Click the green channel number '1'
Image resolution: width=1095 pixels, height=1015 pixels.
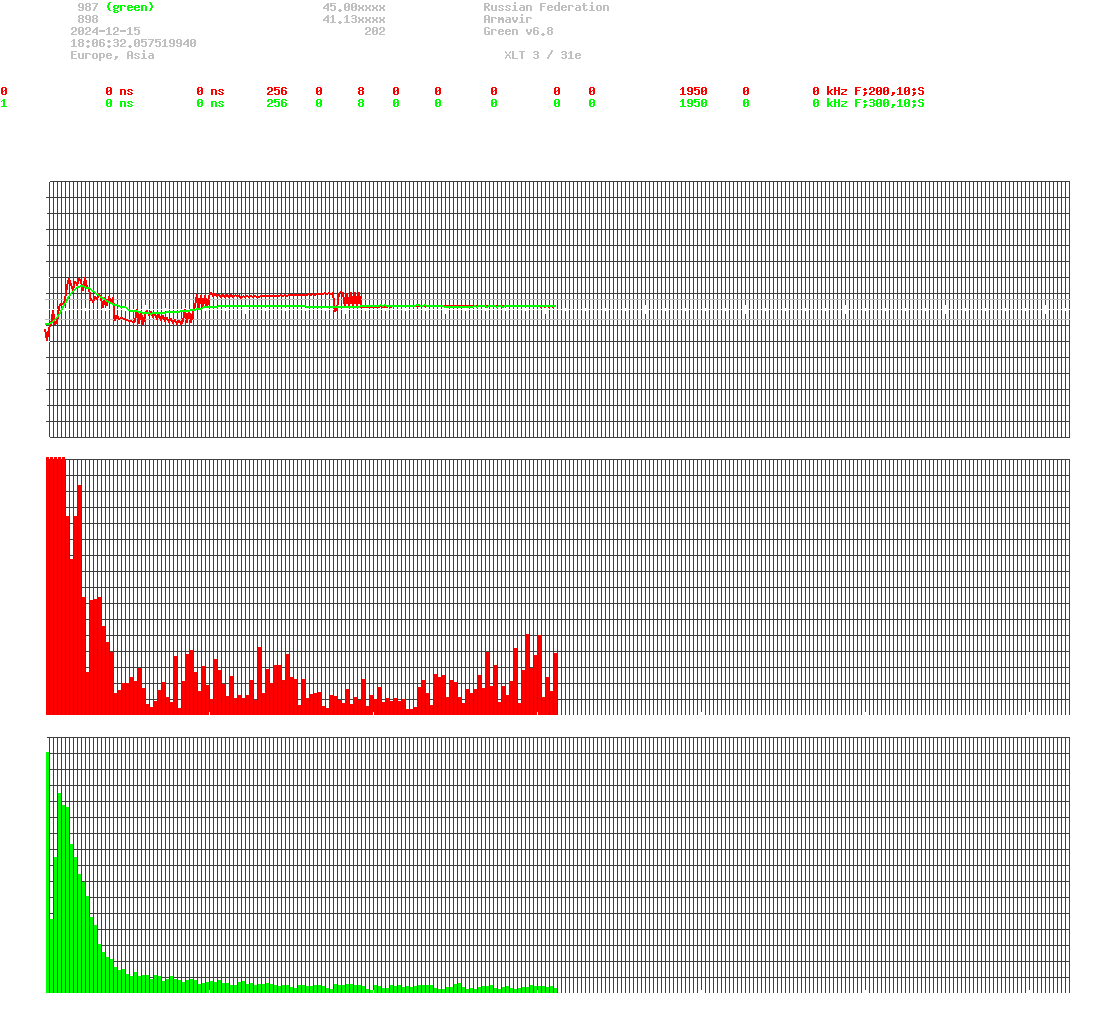pos(4,103)
